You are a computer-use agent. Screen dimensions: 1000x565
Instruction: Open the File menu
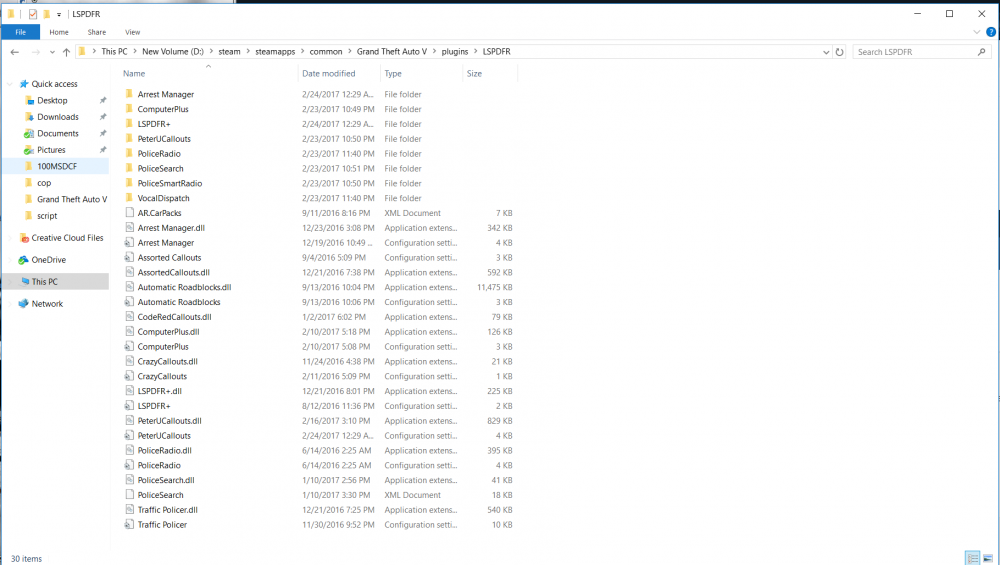[x=20, y=32]
